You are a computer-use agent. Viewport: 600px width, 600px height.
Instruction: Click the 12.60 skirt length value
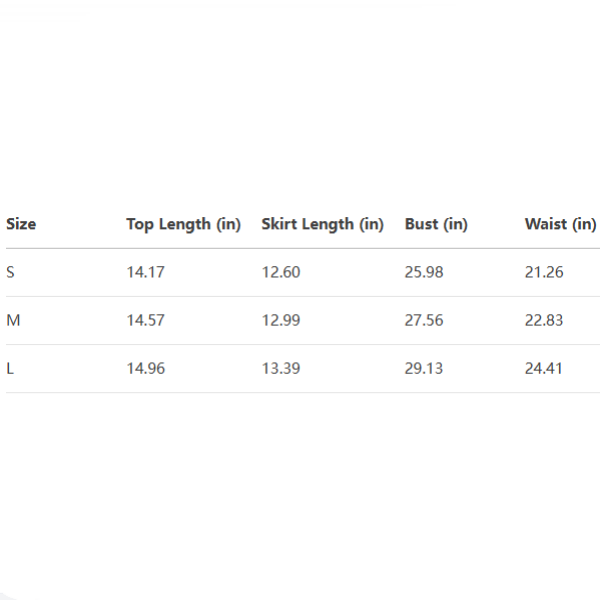[x=281, y=272]
